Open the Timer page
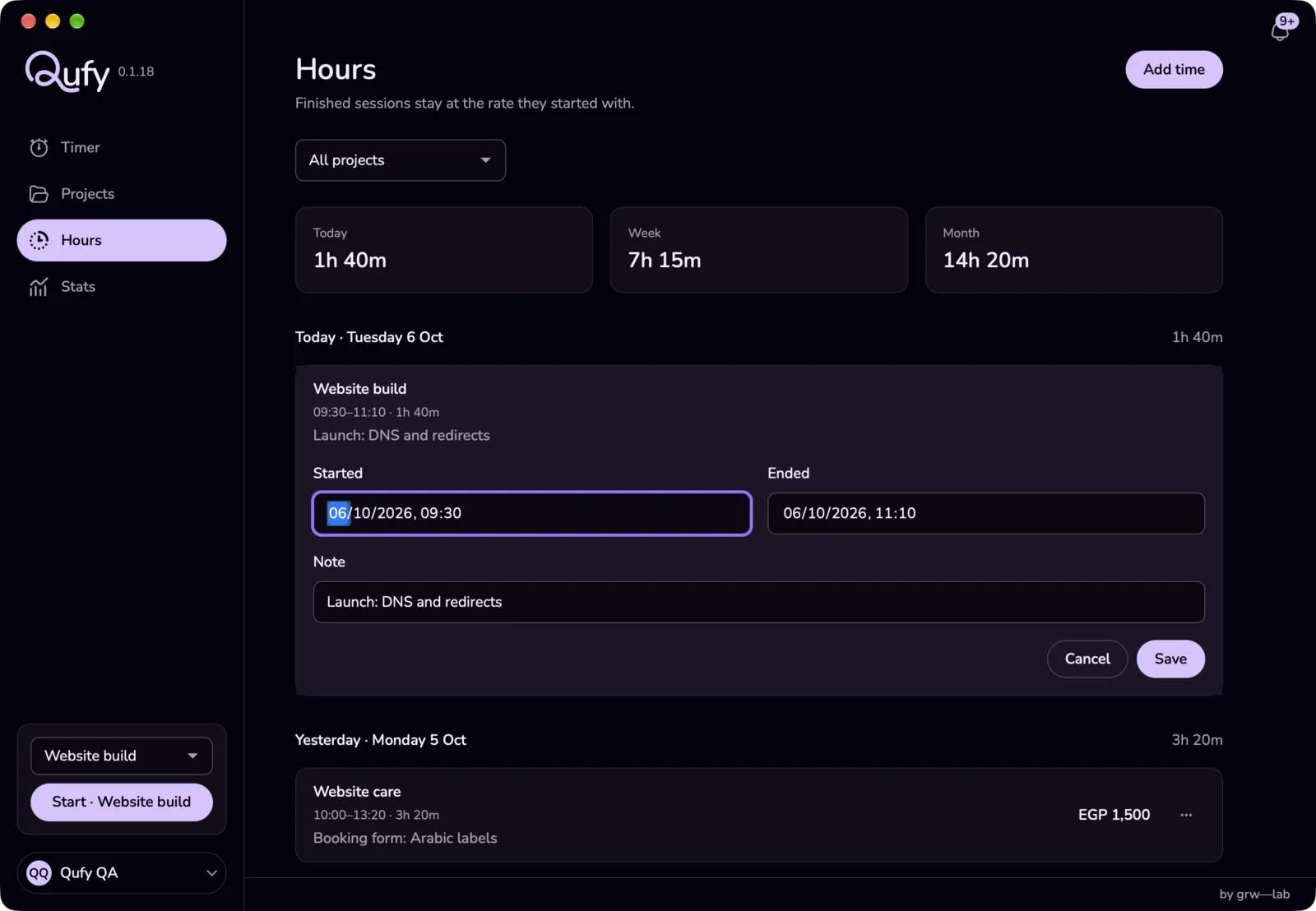Screen dimensions: 1316x911 pos(122,147)
